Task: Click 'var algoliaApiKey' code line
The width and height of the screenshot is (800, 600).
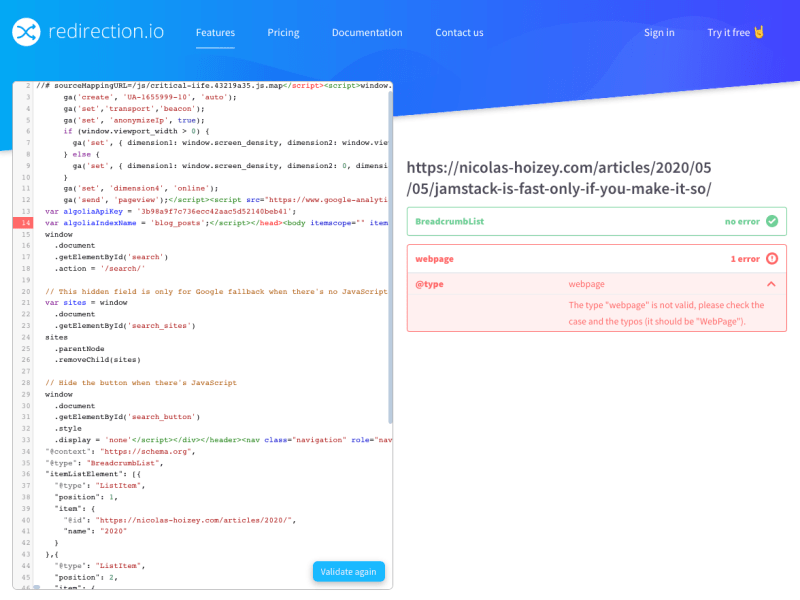Action: point(170,211)
